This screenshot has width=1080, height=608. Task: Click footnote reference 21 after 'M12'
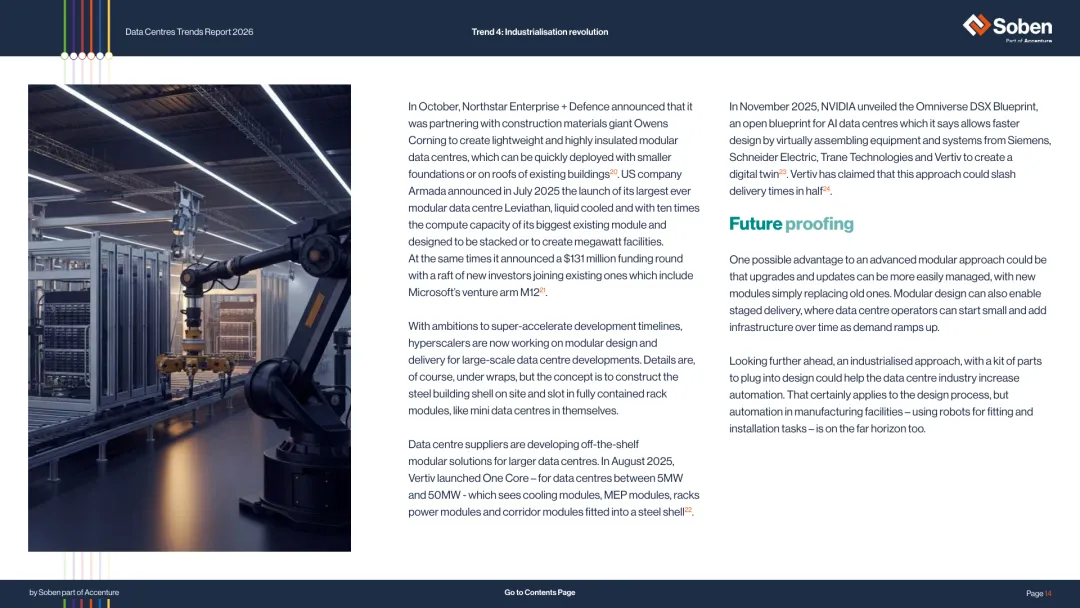tap(542, 291)
